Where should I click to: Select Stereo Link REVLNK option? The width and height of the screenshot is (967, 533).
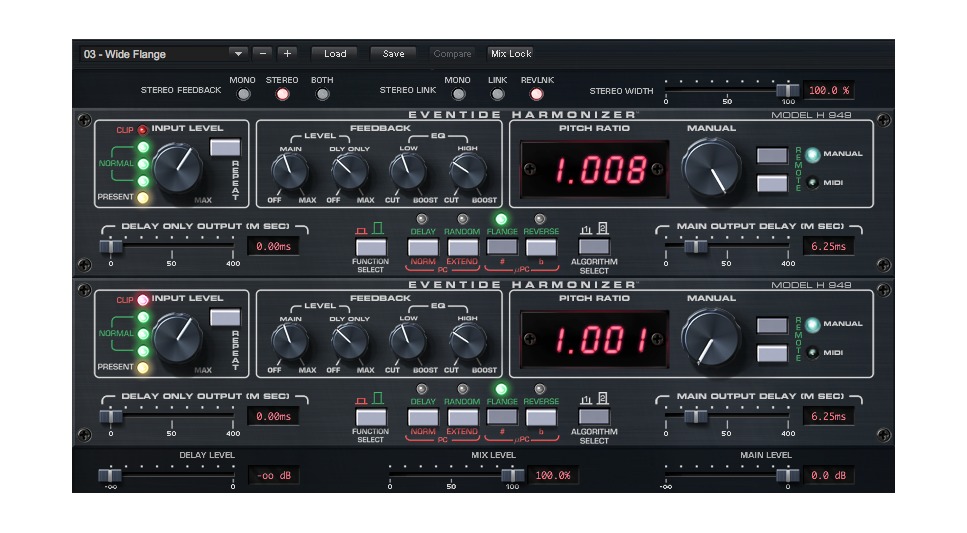click(537, 94)
